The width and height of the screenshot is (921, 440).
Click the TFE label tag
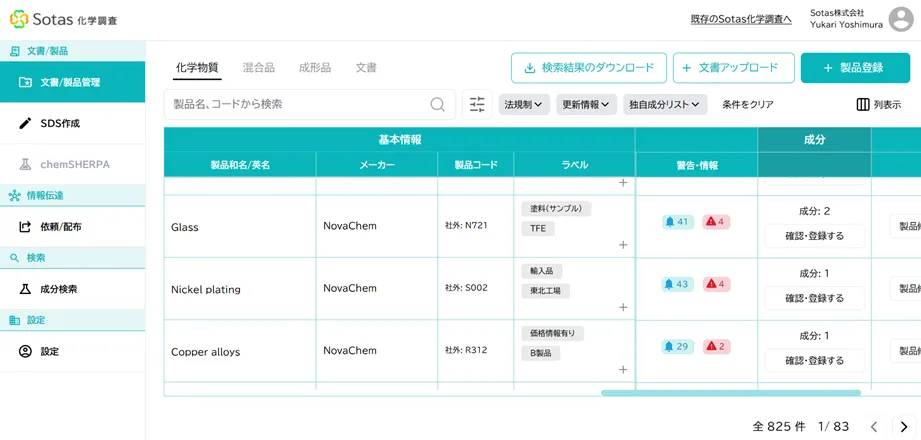(537, 229)
